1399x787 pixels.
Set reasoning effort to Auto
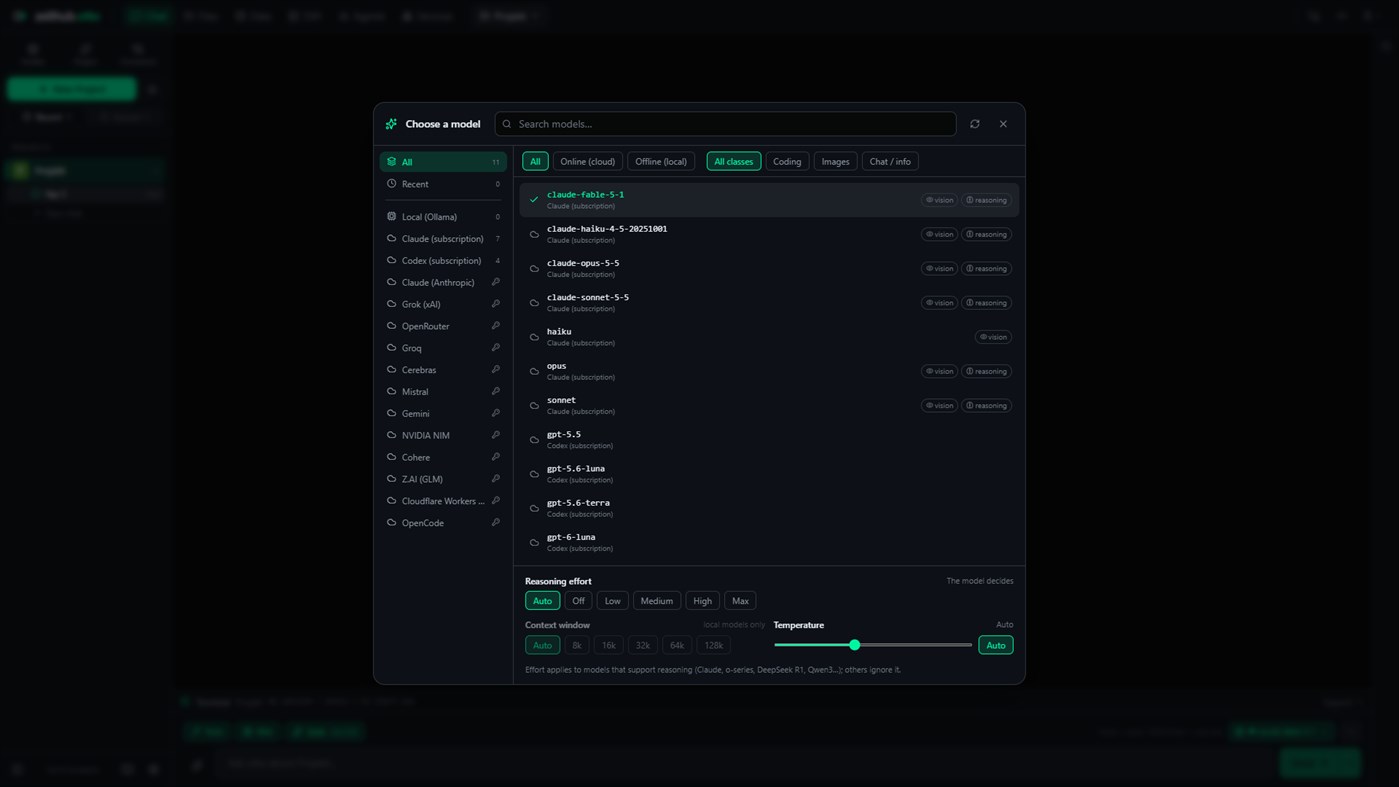click(542, 601)
